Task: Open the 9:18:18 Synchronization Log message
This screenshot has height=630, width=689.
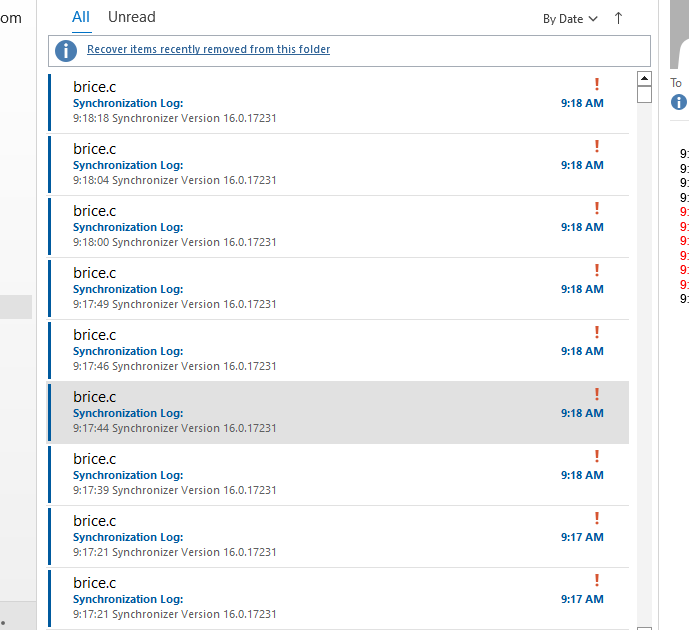Action: tap(300, 103)
